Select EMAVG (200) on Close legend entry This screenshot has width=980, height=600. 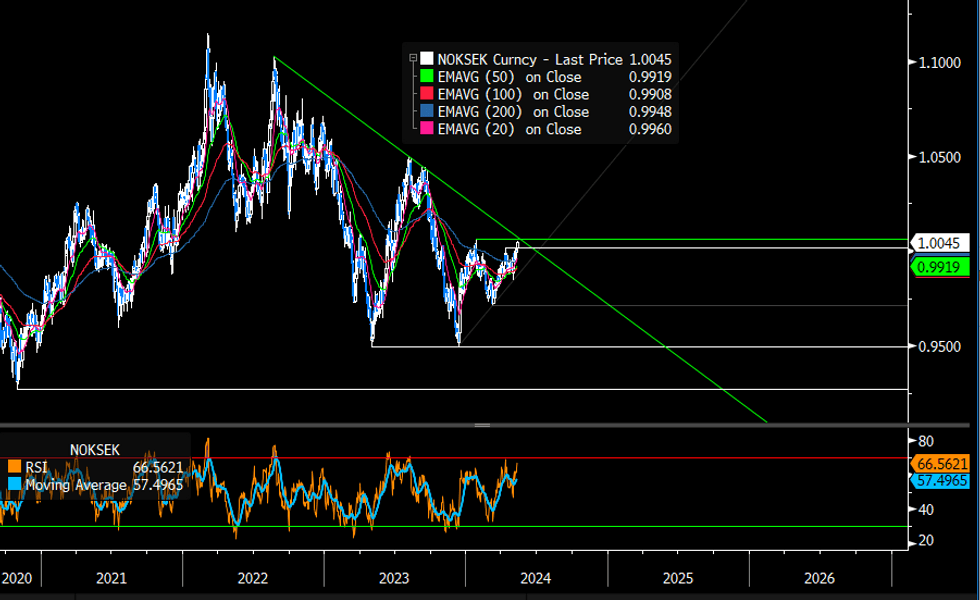click(x=513, y=112)
